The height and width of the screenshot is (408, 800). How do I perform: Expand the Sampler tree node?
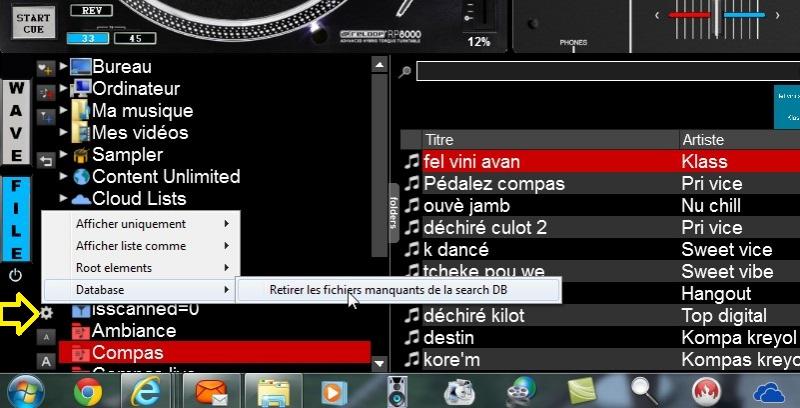63,154
